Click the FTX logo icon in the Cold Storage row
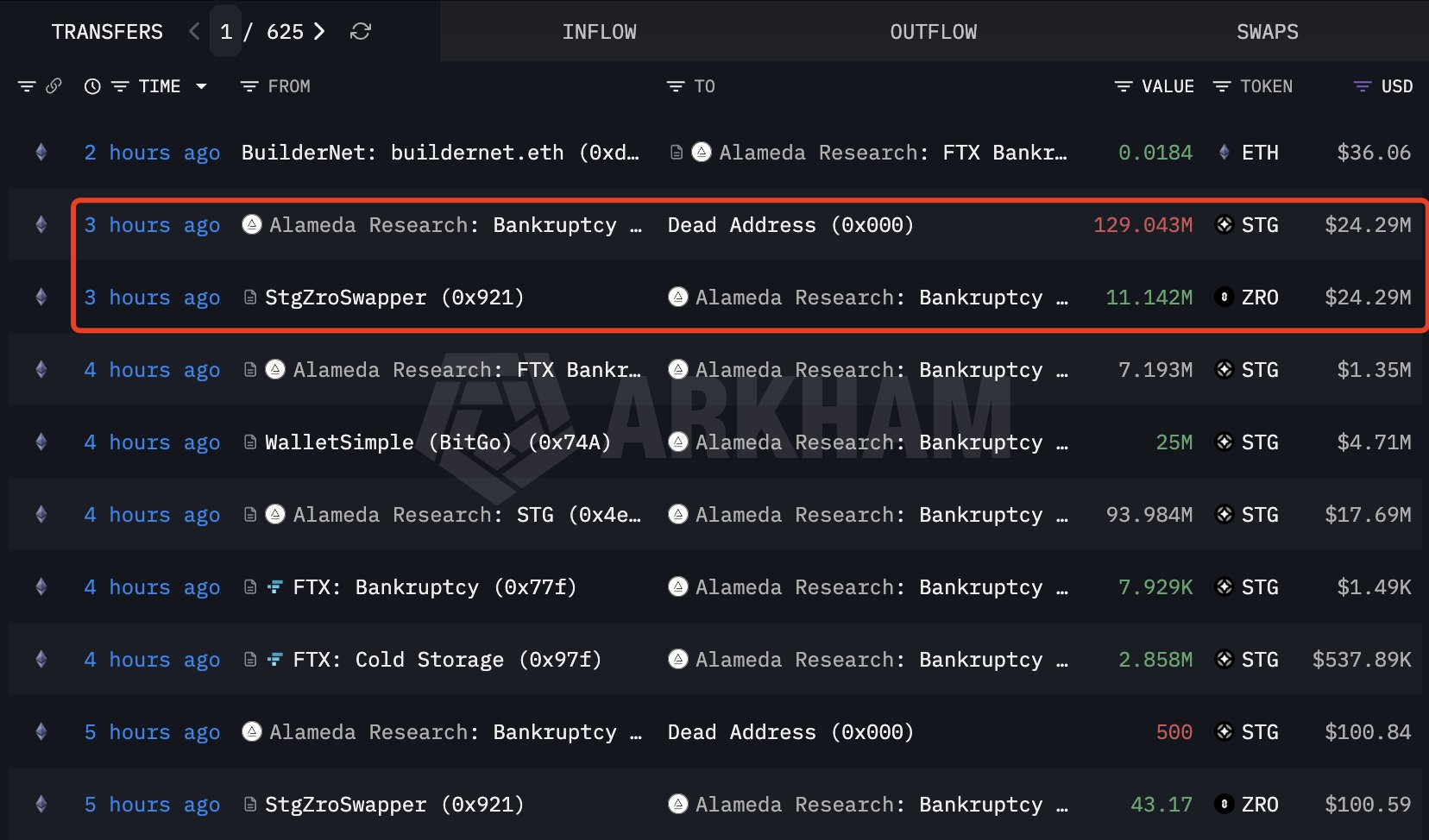1429x840 pixels. click(x=274, y=660)
